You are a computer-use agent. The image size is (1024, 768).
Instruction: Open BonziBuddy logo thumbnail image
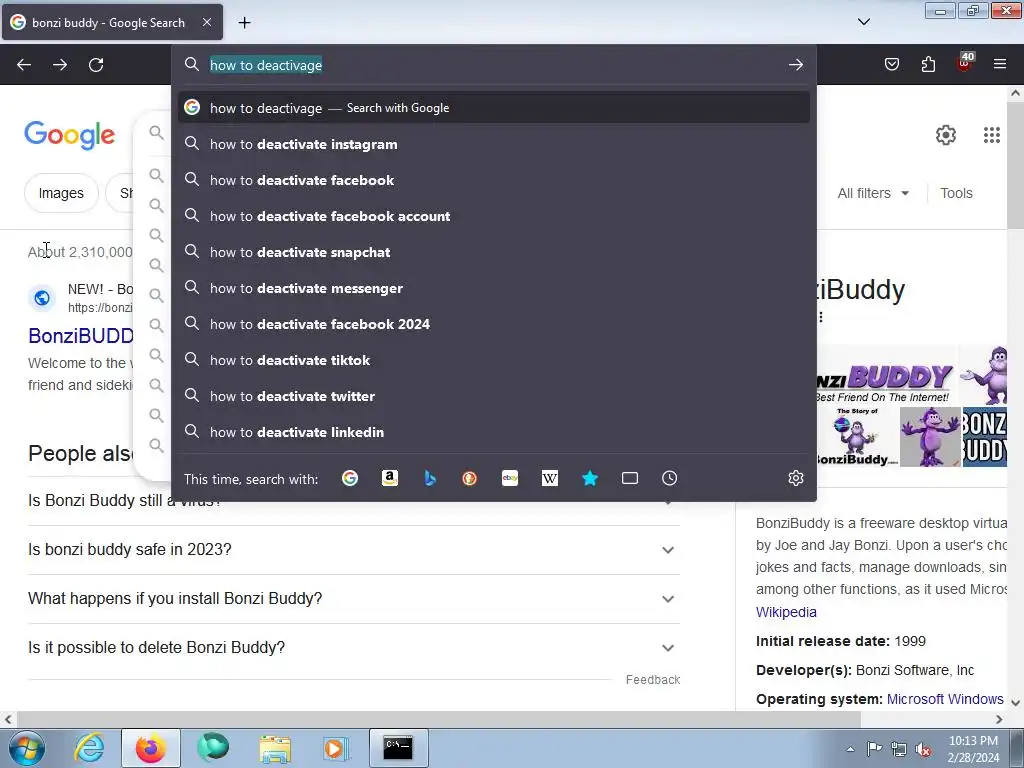pos(887,376)
